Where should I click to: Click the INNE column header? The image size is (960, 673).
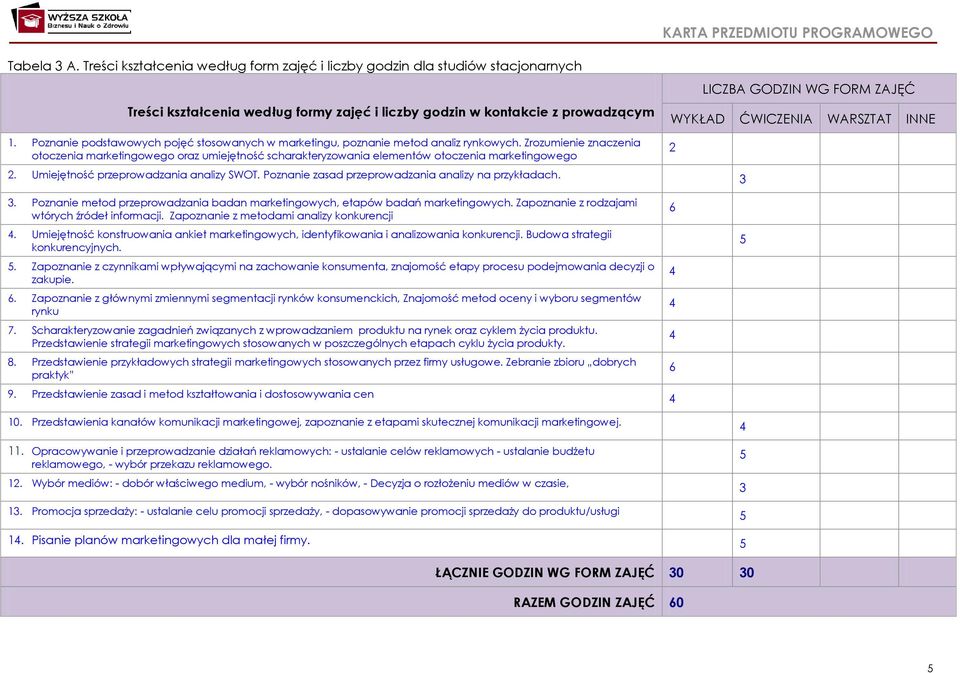click(920, 119)
